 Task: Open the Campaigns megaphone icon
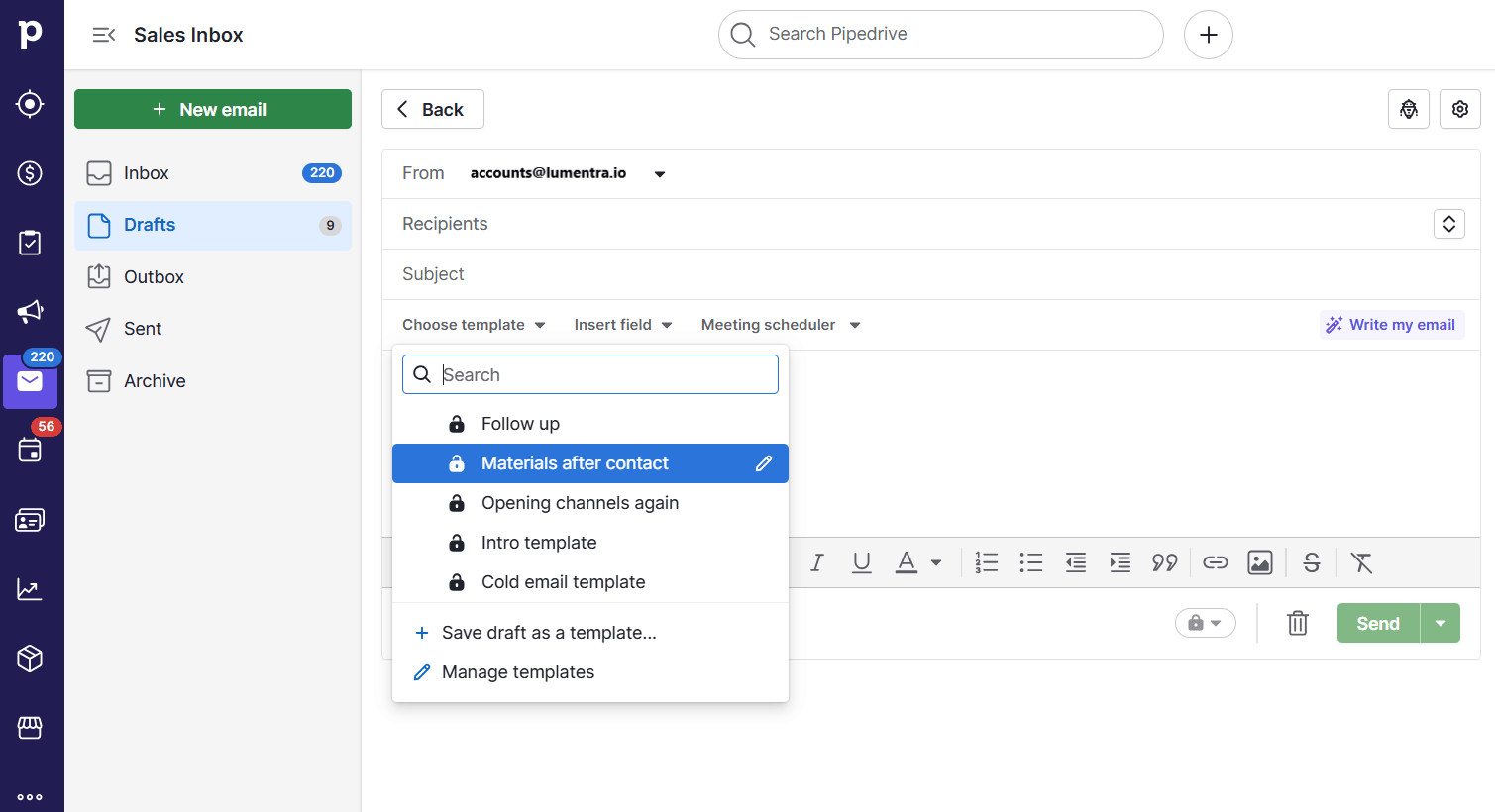29,311
